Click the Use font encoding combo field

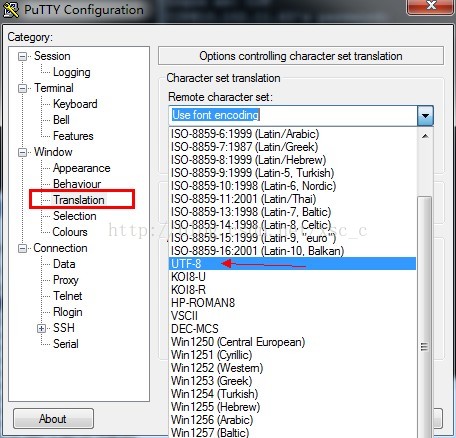click(293, 115)
